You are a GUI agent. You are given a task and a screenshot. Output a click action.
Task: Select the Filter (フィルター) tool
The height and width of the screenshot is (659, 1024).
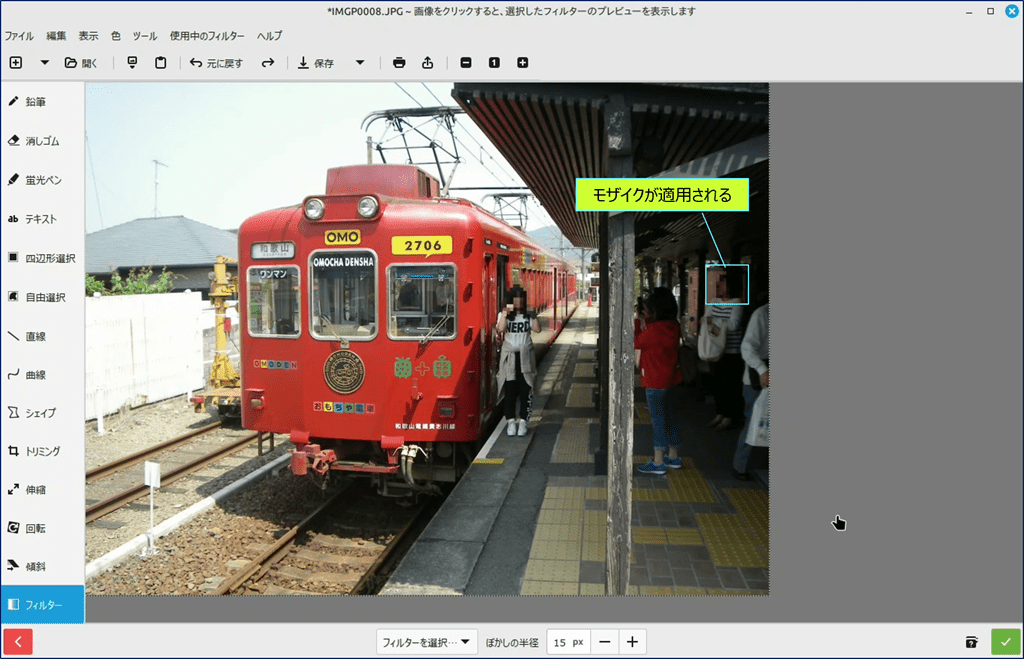coord(42,605)
